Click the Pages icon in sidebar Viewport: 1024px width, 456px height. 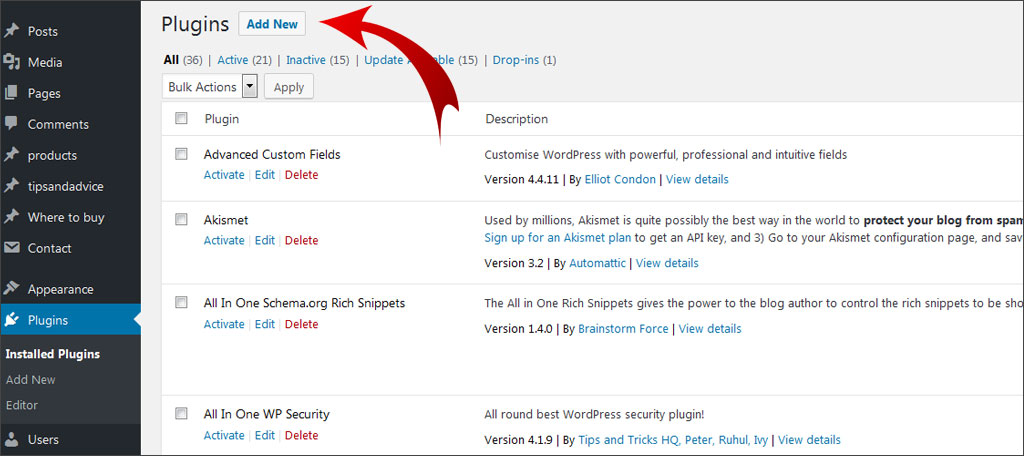[x=12, y=93]
